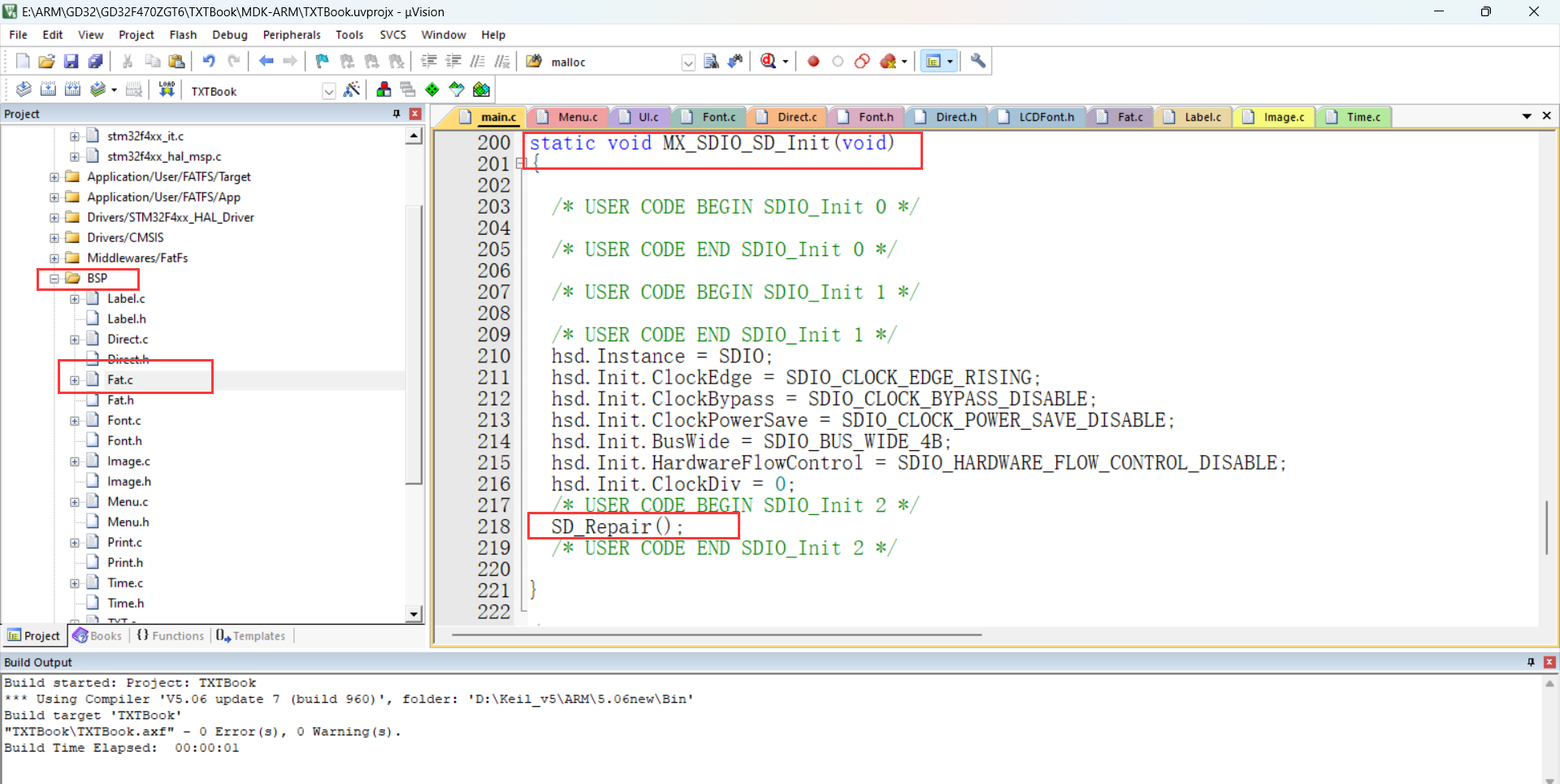
Task: Click the Start/Stop Debug Session icon
Action: pyautogui.click(x=769, y=62)
